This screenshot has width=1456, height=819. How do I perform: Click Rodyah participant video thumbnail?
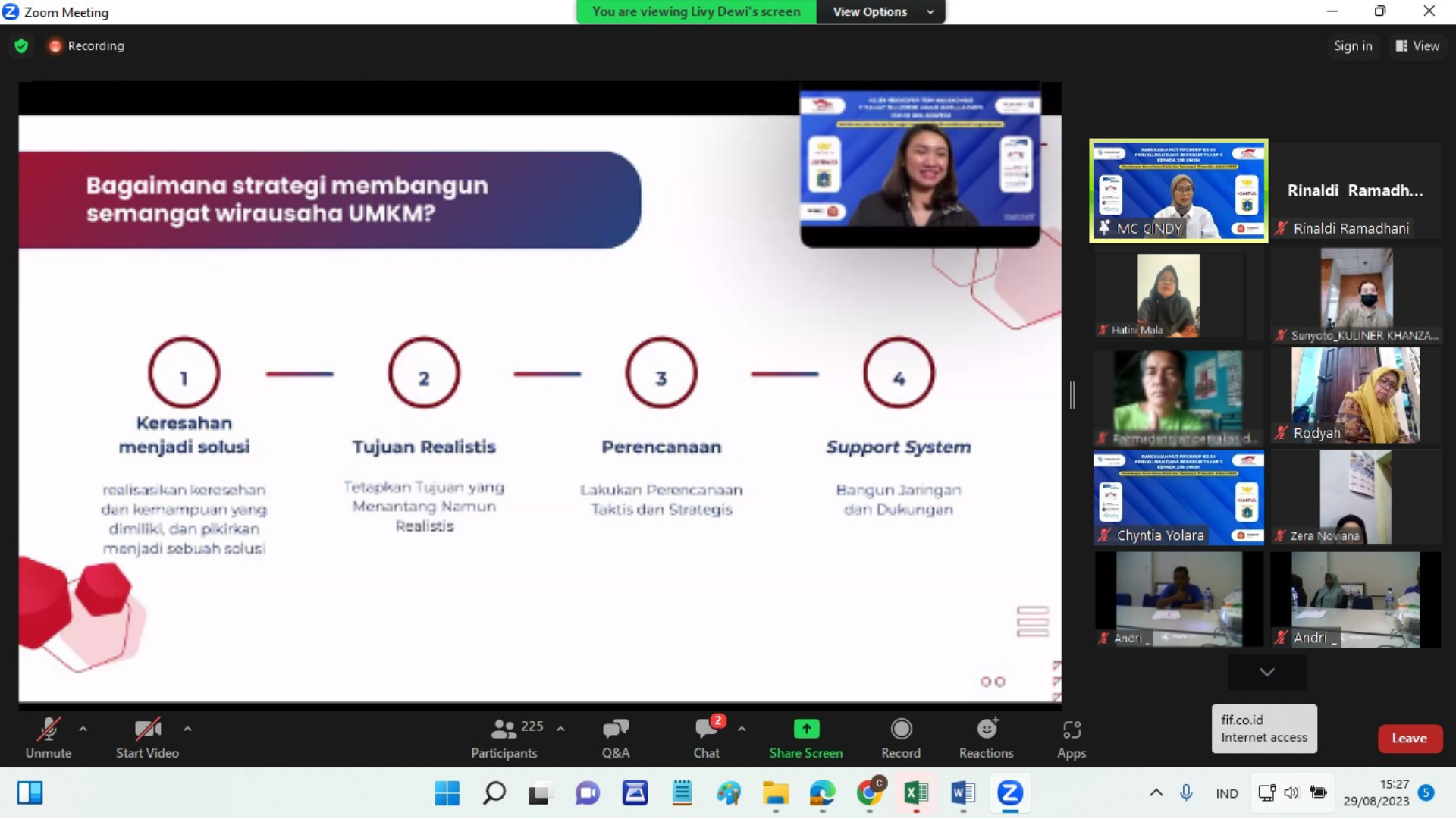click(x=1355, y=395)
